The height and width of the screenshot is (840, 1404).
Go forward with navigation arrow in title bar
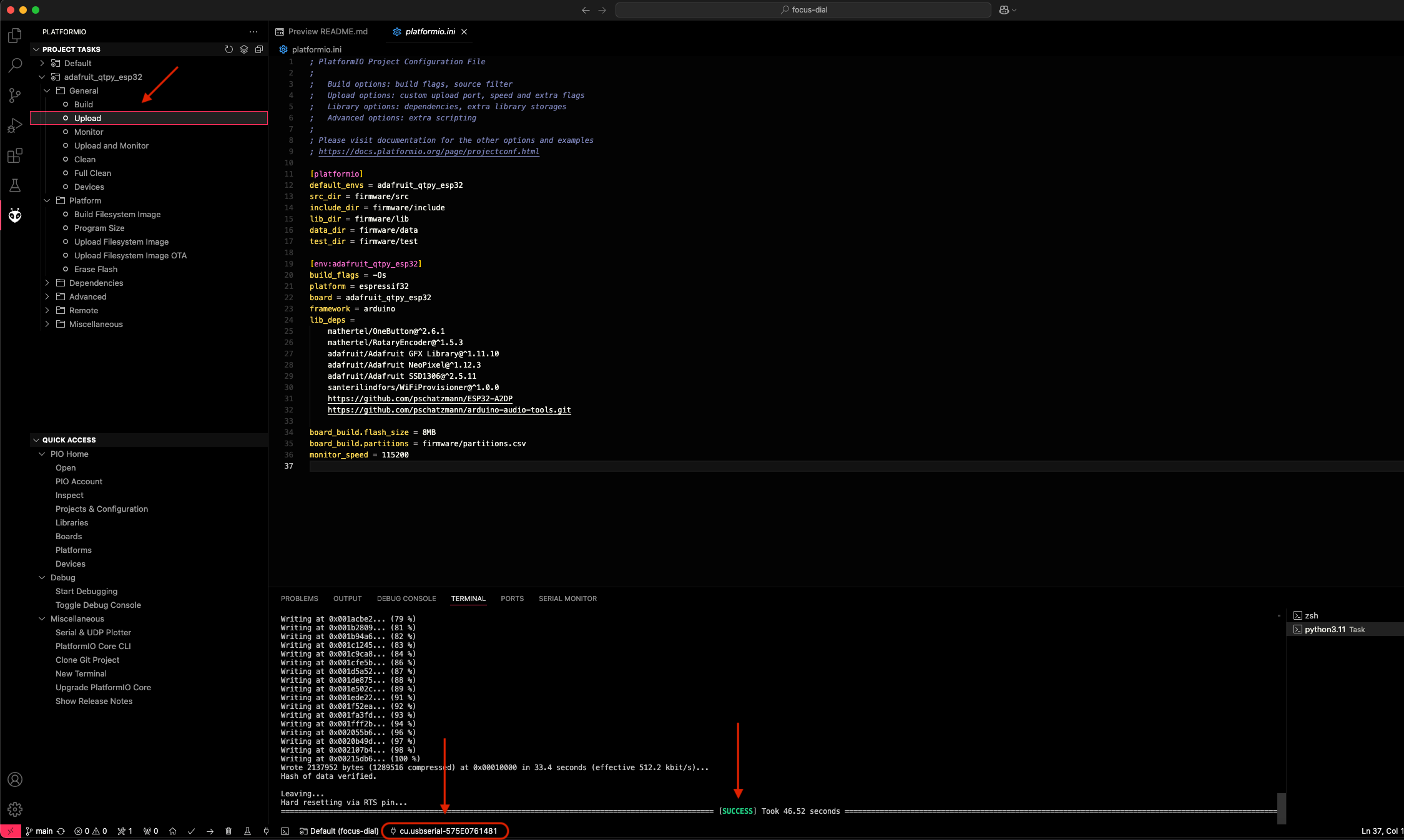pyautogui.click(x=602, y=10)
